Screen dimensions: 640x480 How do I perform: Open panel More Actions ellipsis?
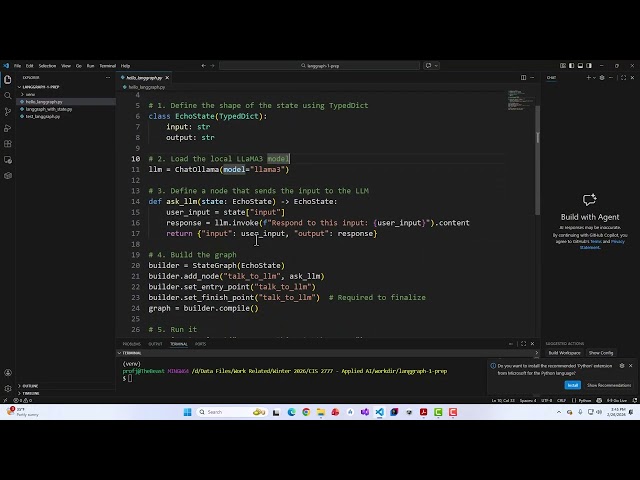[x=511, y=344]
